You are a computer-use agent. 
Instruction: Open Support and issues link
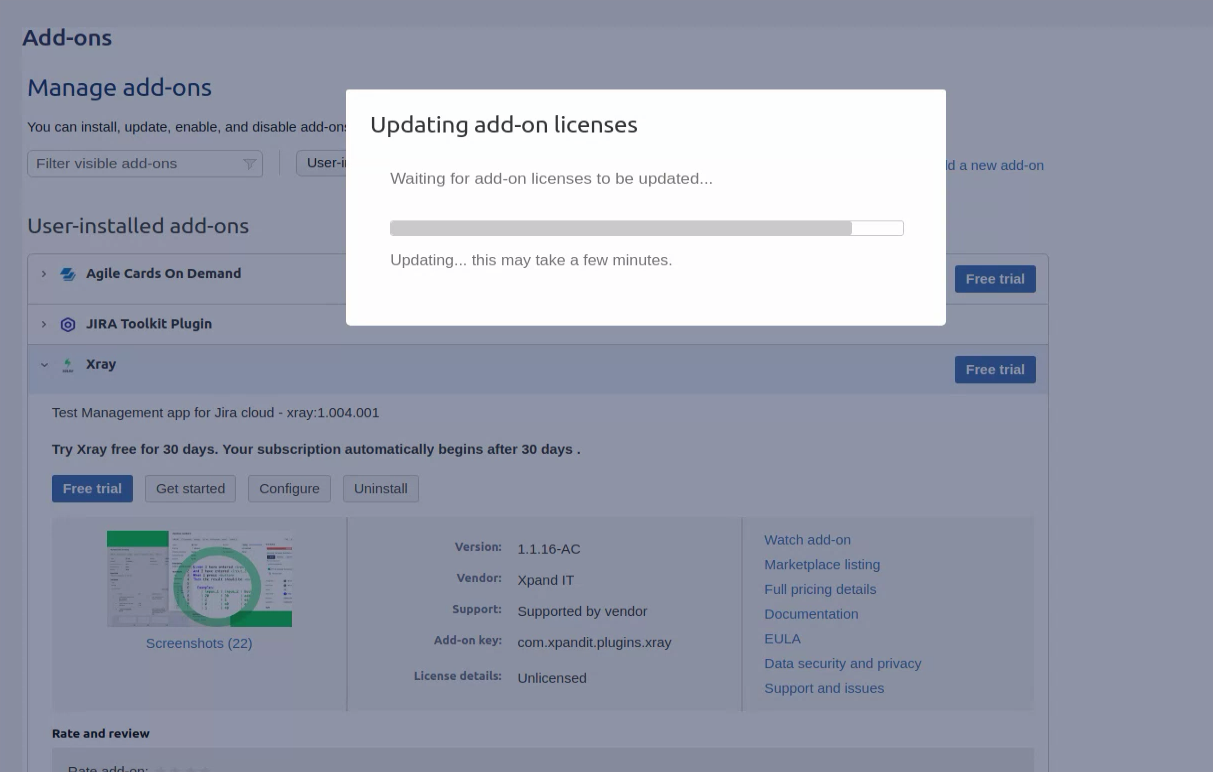(x=824, y=688)
